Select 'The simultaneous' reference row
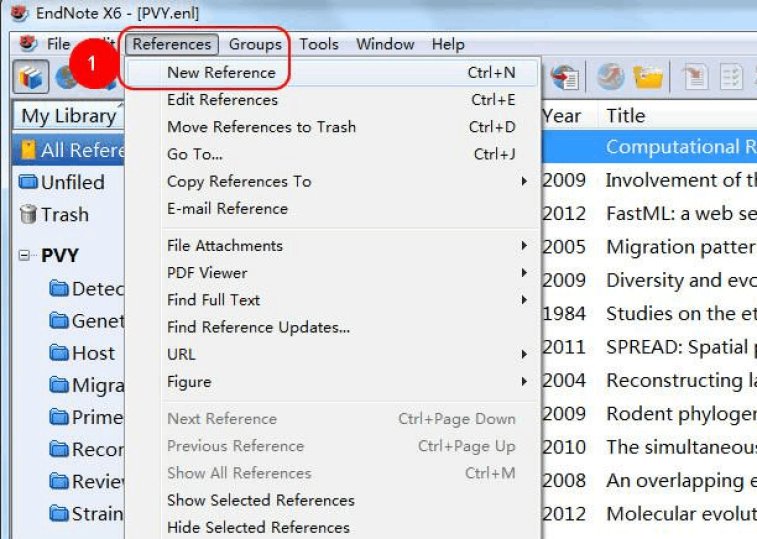The image size is (757, 539). (x=649, y=447)
